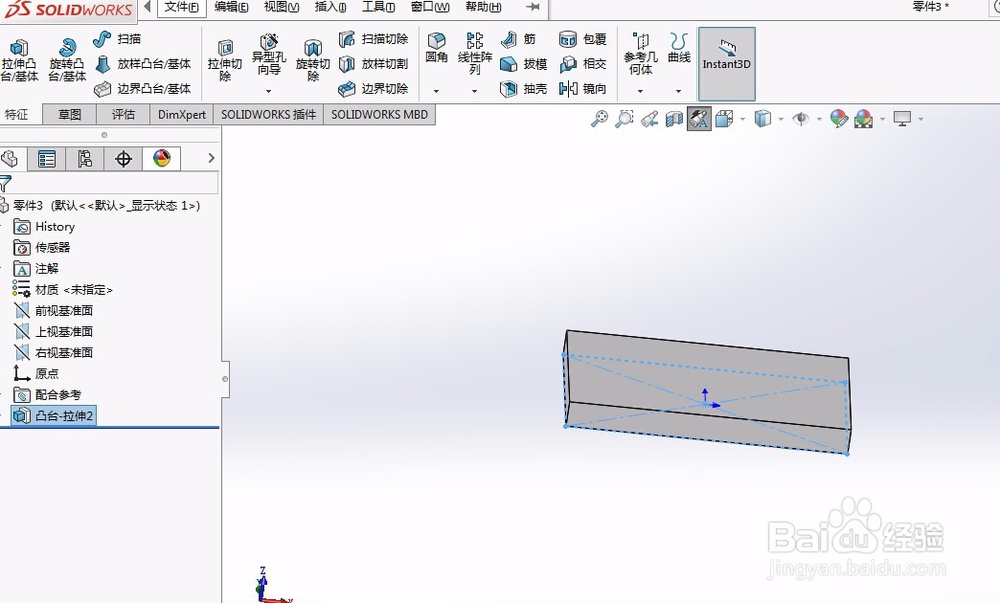Choose the Shell (抽壳) feature
This screenshot has height=603, width=1000.
click(523, 89)
